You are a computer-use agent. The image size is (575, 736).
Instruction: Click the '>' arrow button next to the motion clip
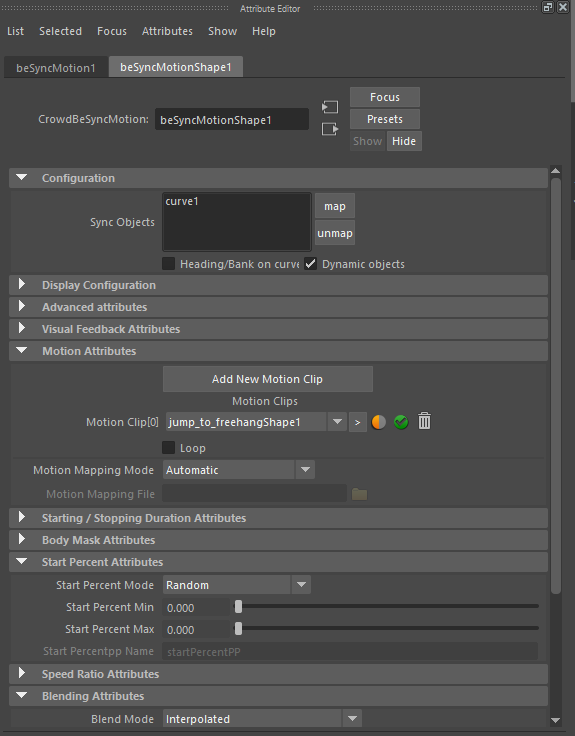click(x=358, y=422)
